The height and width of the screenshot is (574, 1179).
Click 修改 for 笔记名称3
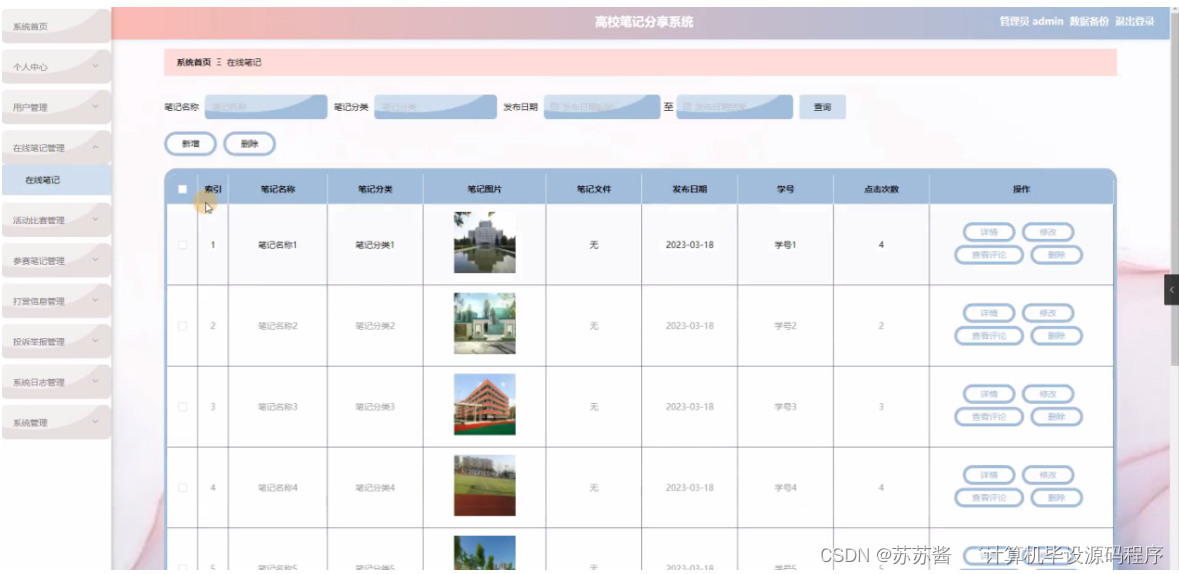pyautogui.click(x=1047, y=394)
